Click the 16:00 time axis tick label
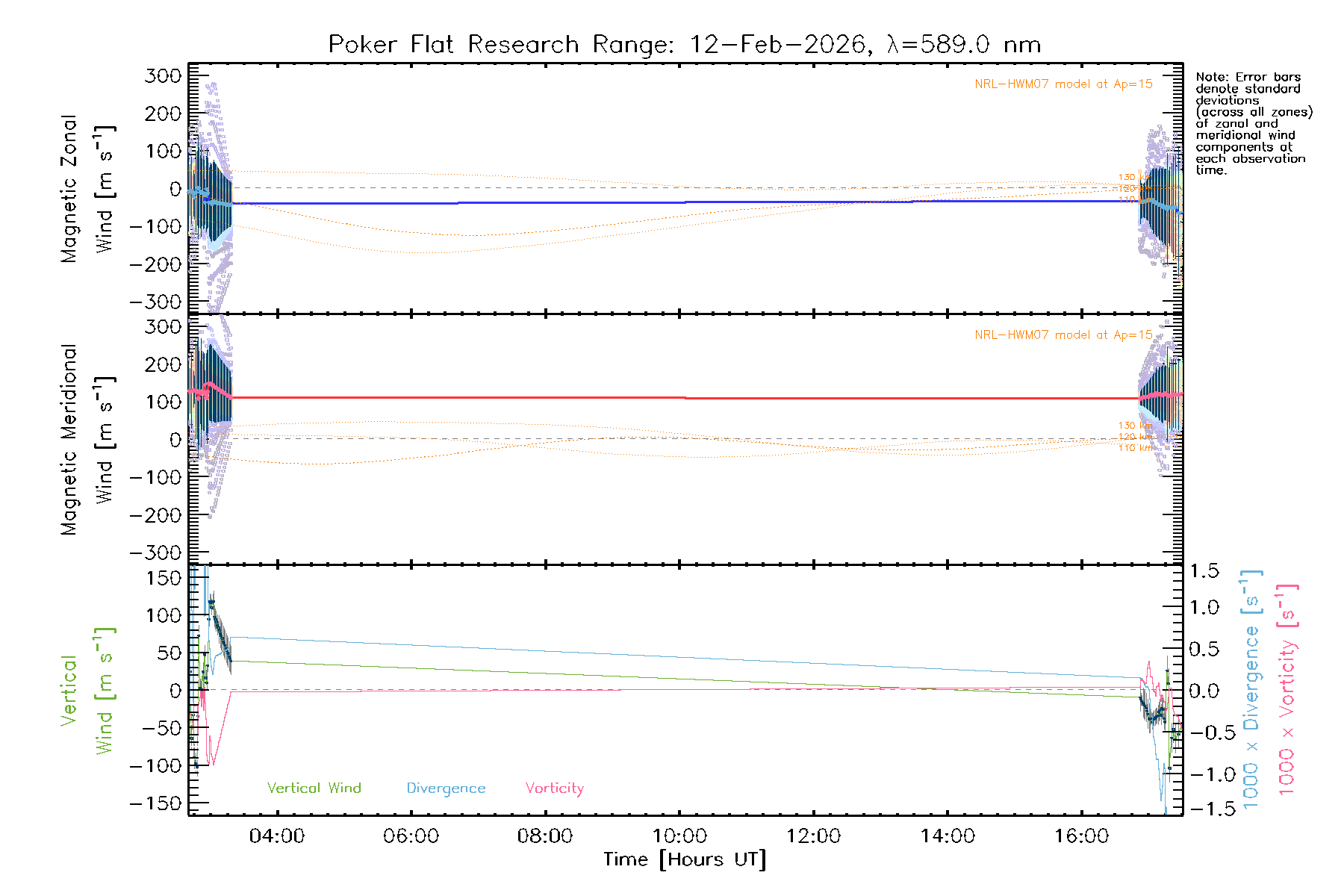The width and height of the screenshot is (1344, 896). pos(1081,836)
